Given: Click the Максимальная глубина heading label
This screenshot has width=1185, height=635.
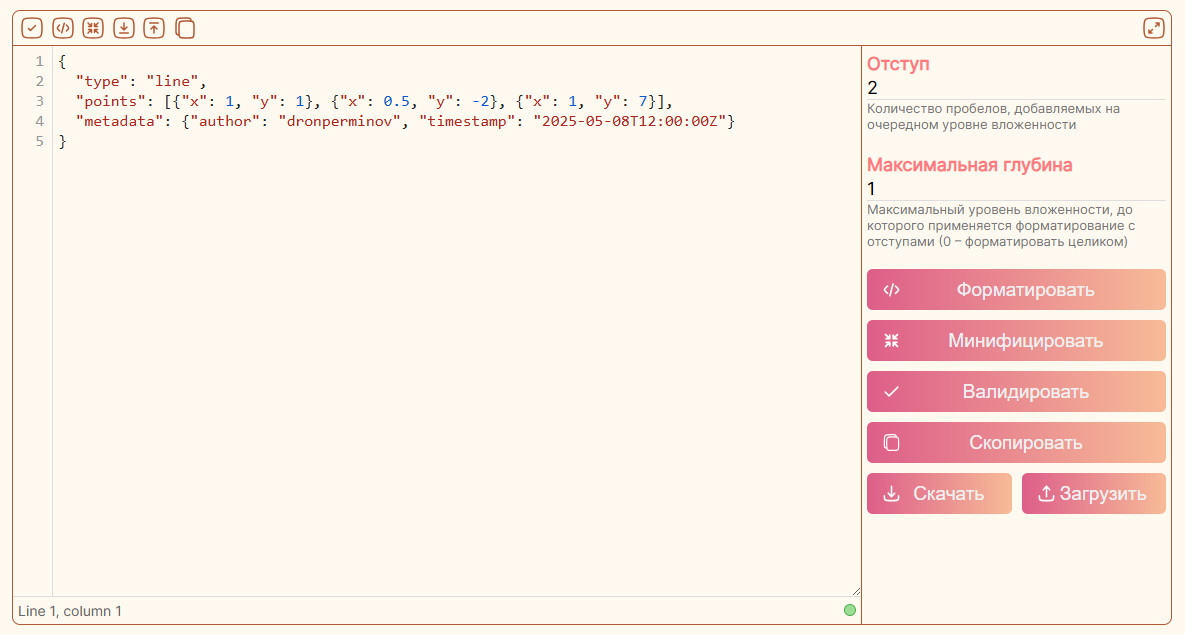Looking at the screenshot, I should tap(970, 165).
